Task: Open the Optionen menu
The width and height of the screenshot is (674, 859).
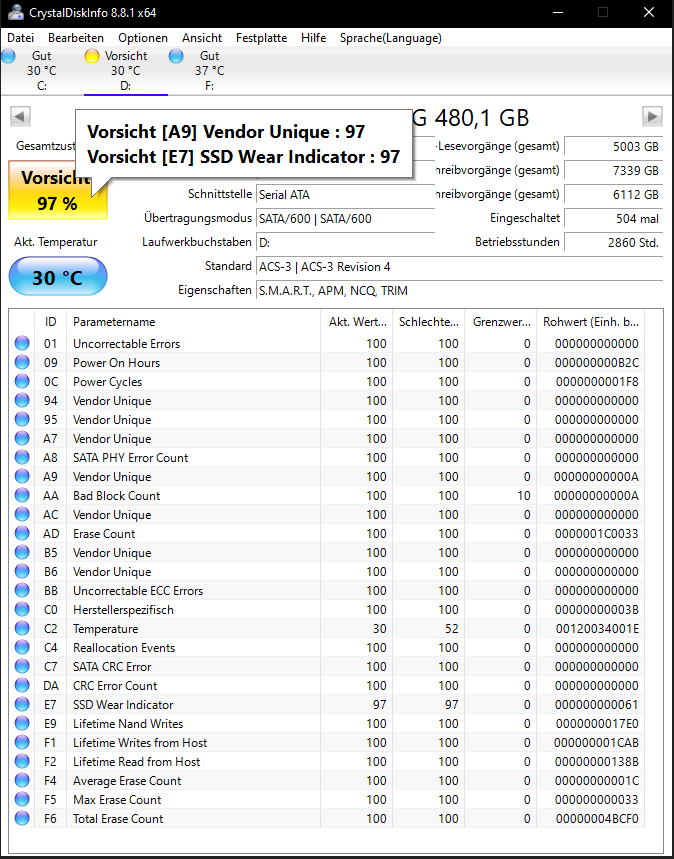Action: click(143, 38)
